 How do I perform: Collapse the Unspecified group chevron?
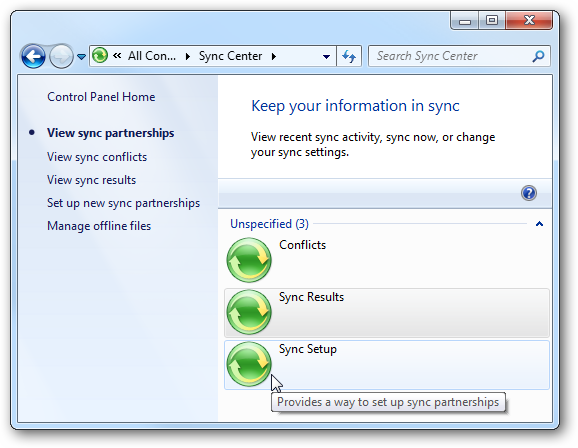(539, 224)
